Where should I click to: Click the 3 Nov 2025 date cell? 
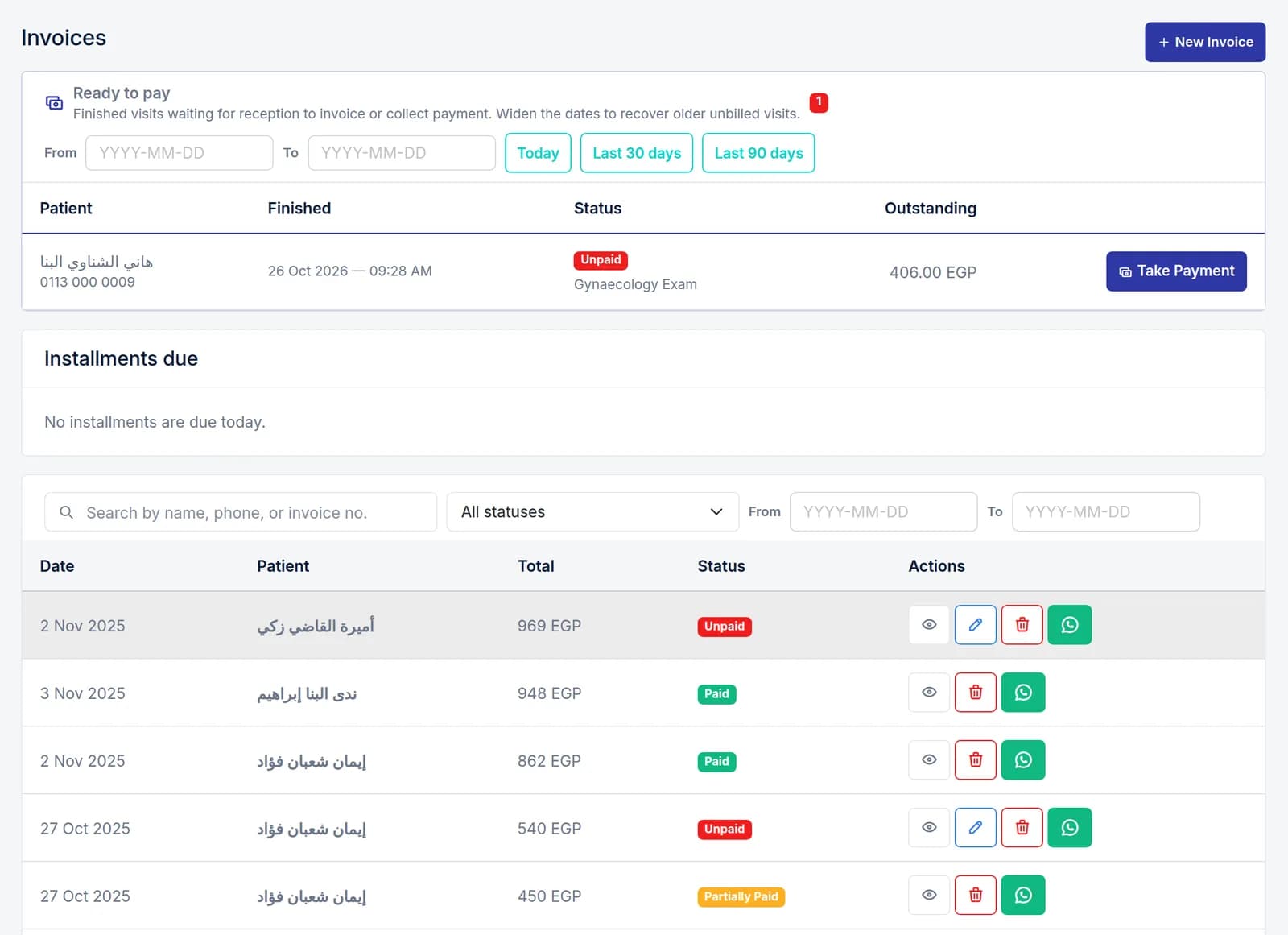(83, 693)
